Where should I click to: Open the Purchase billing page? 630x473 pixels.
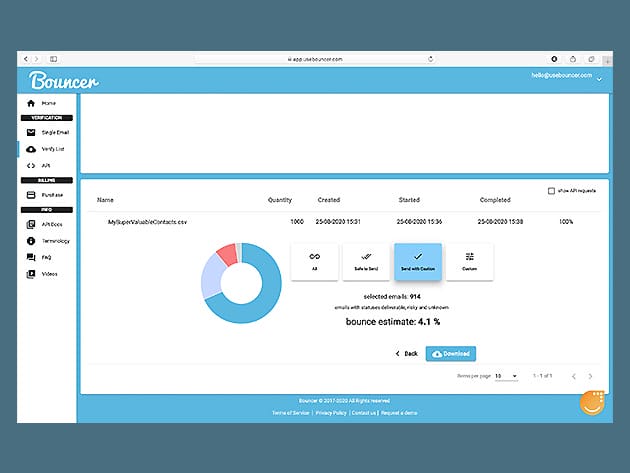(x=52, y=194)
